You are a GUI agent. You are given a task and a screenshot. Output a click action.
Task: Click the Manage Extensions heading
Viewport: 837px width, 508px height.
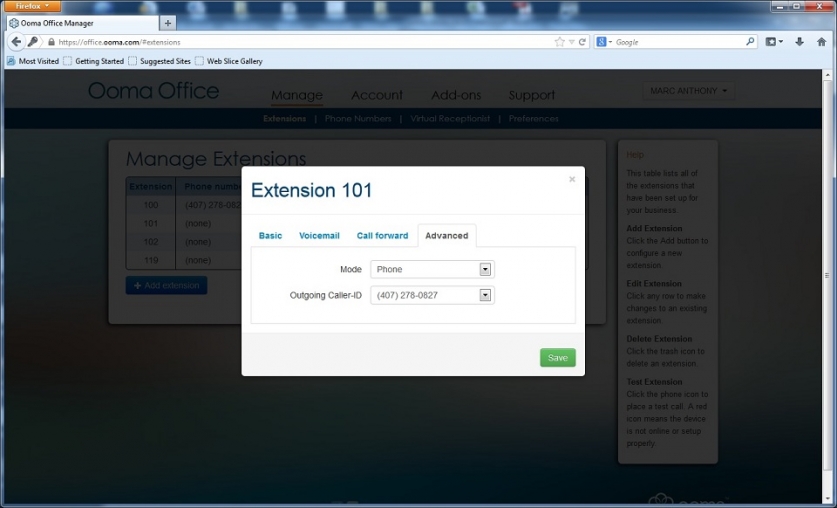point(216,159)
